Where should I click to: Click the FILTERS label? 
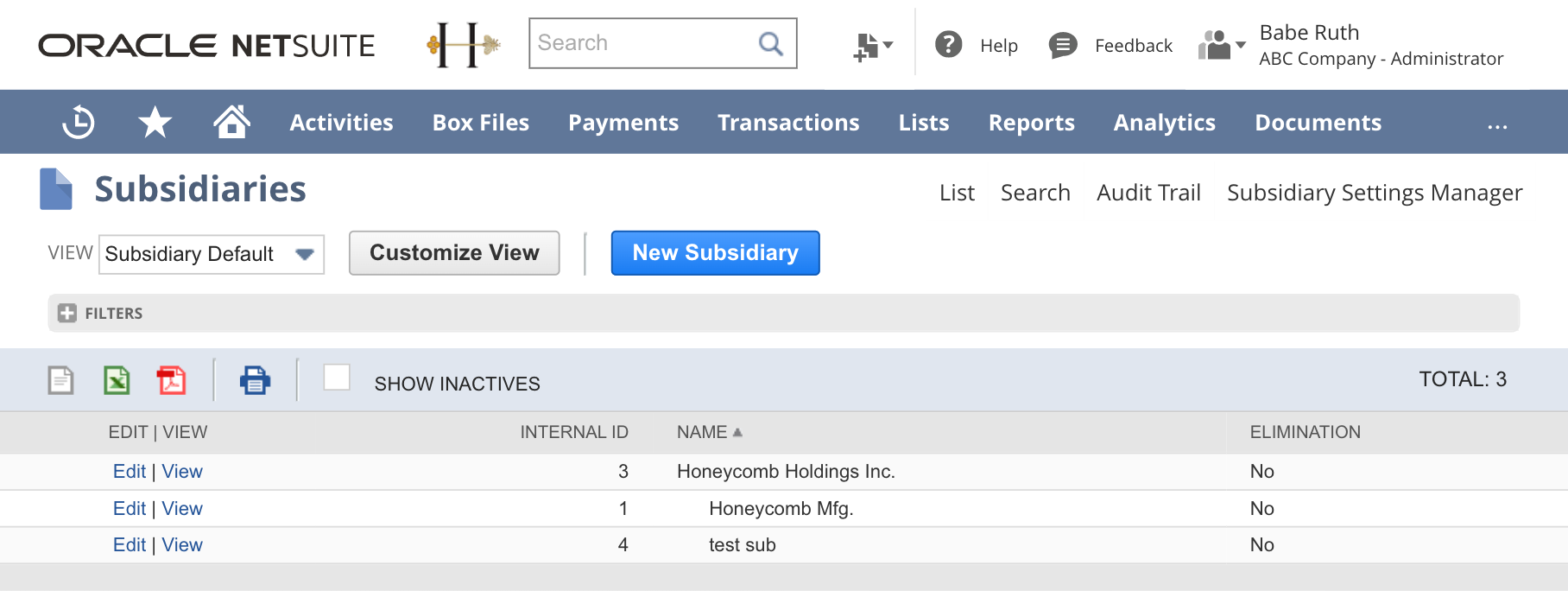tap(114, 314)
